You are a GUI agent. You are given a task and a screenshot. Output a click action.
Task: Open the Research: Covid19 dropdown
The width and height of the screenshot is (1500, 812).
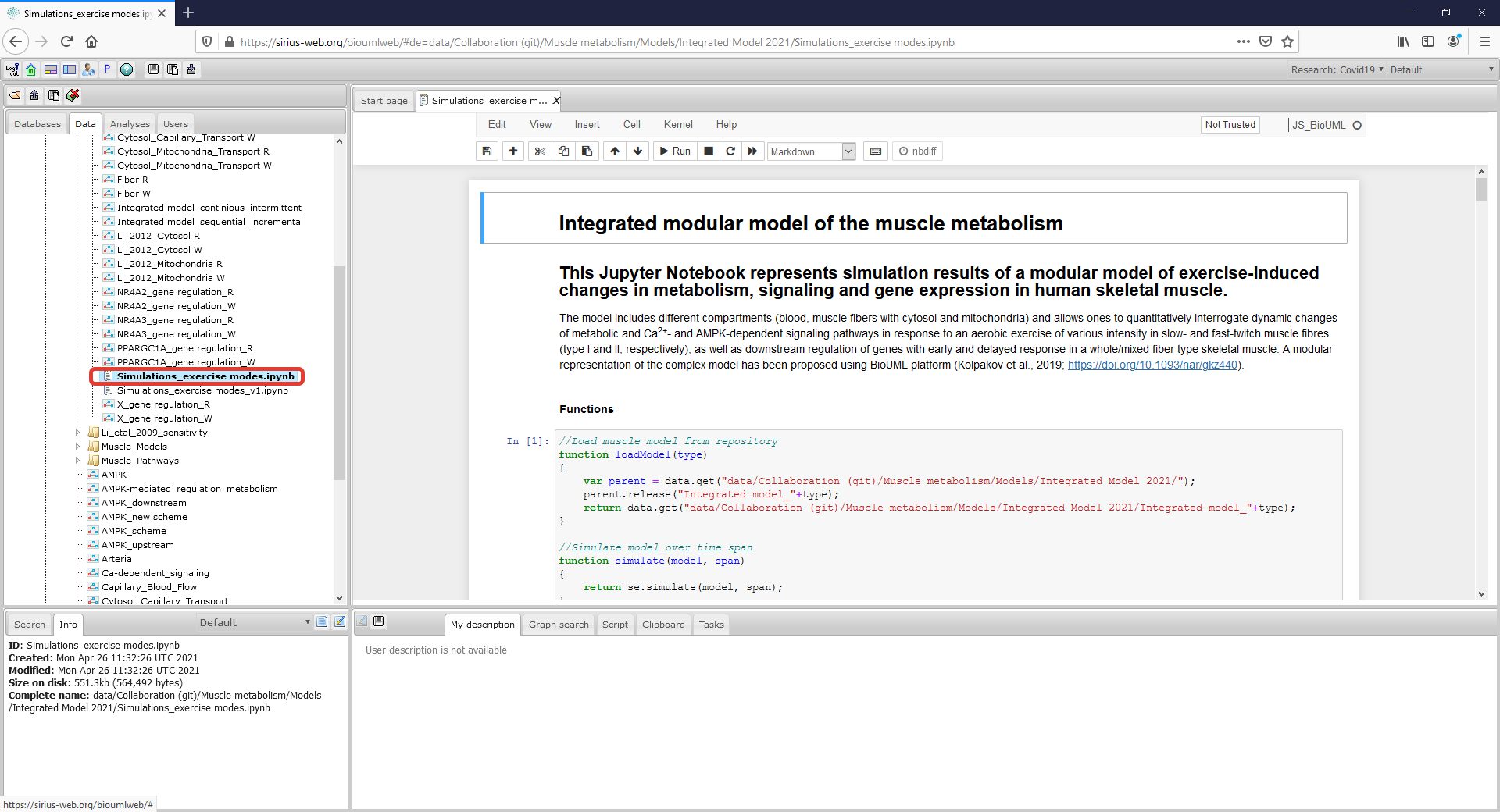[x=1337, y=69]
